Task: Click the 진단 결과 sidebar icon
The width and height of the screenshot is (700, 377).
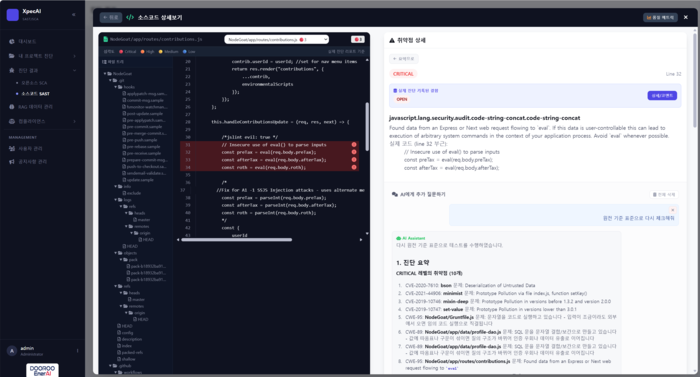Action: pos(12,71)
